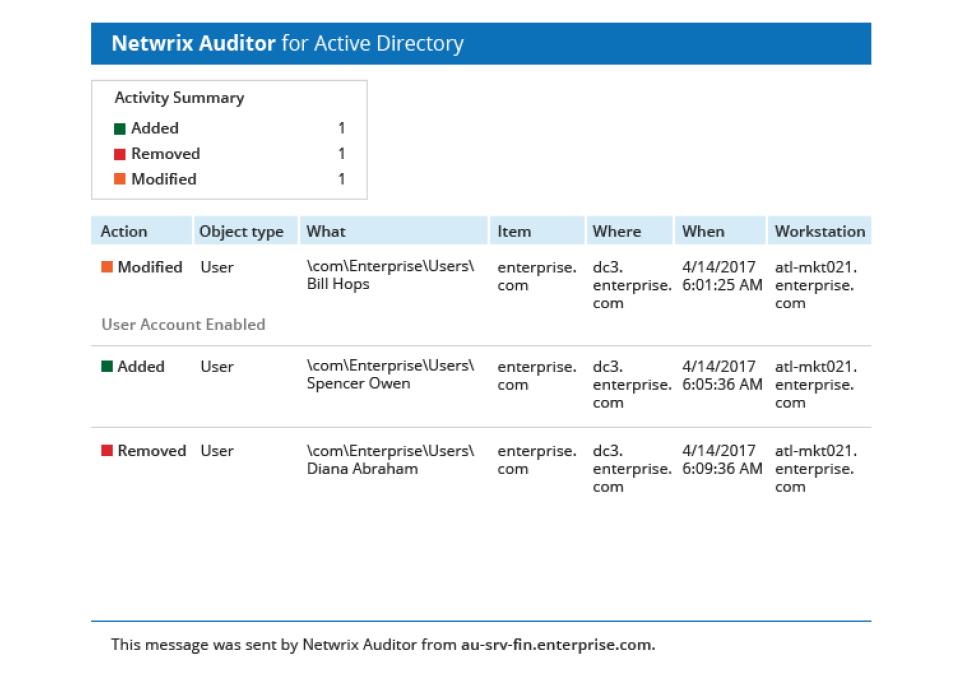Click the Removed action text in table
The width and height of the screenshot is (960, 675).
pyautogui.click(x=152, y=451)
